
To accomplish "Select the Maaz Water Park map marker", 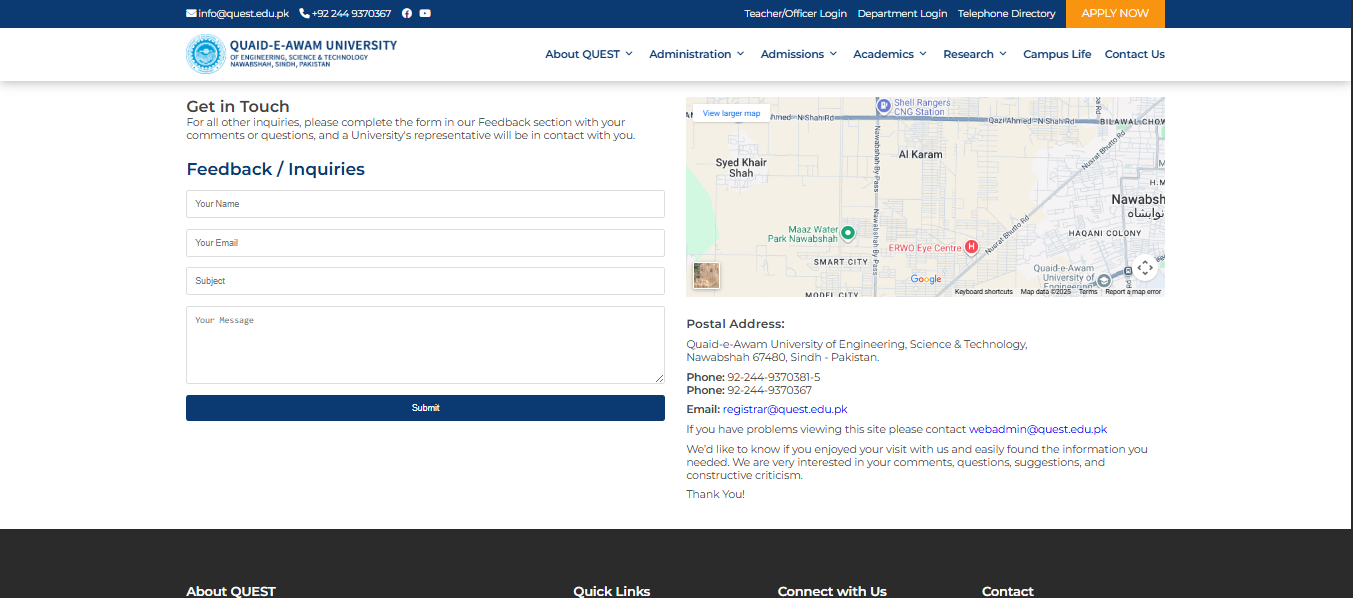I will 847,231.
